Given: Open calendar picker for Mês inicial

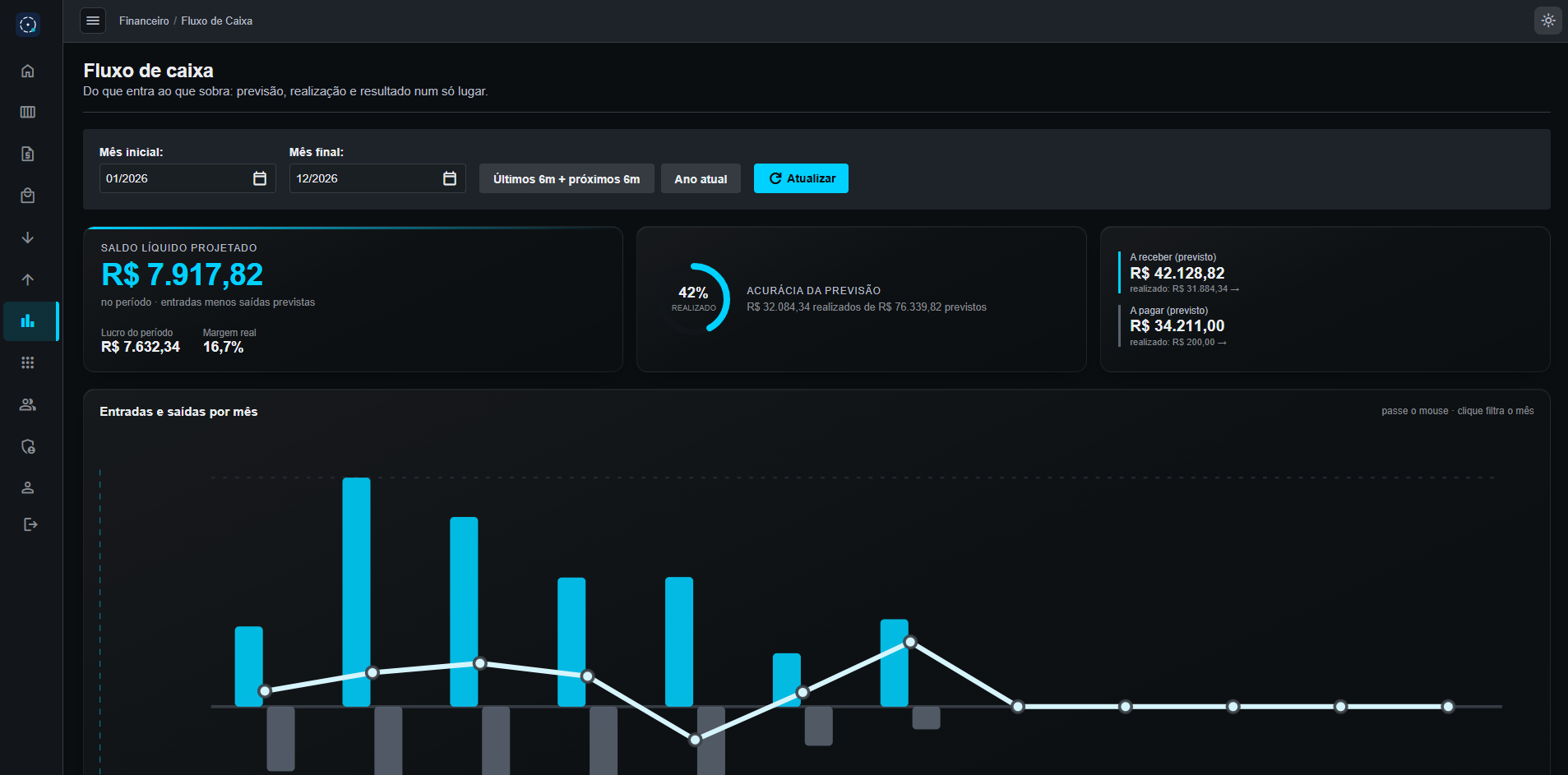Looking at the screenshot, I should 260,178.
